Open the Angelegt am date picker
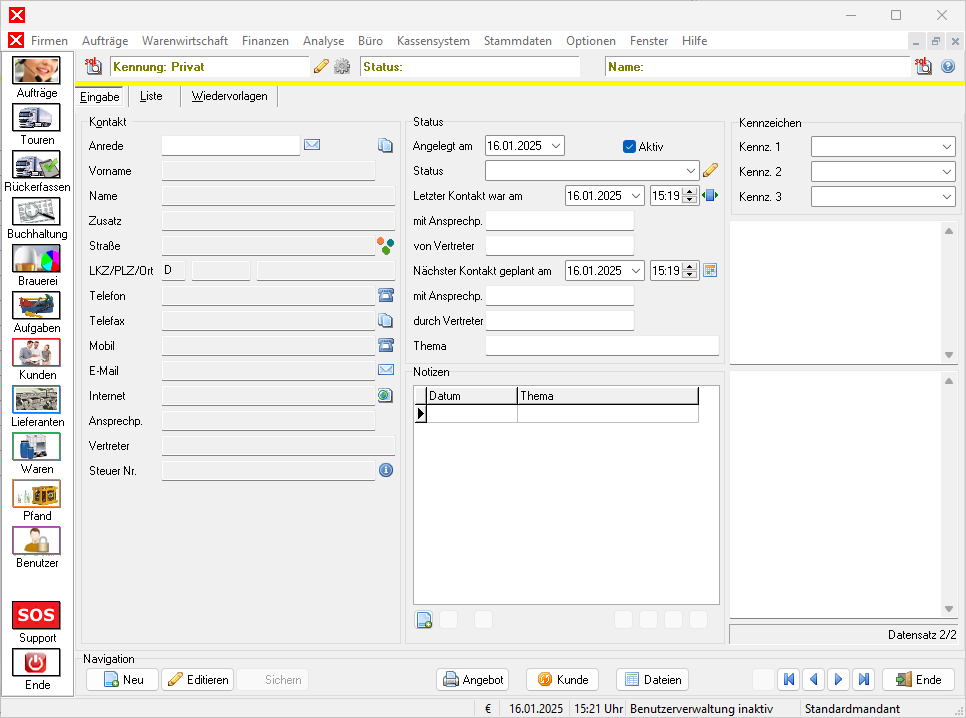 [x=555, y=146]
